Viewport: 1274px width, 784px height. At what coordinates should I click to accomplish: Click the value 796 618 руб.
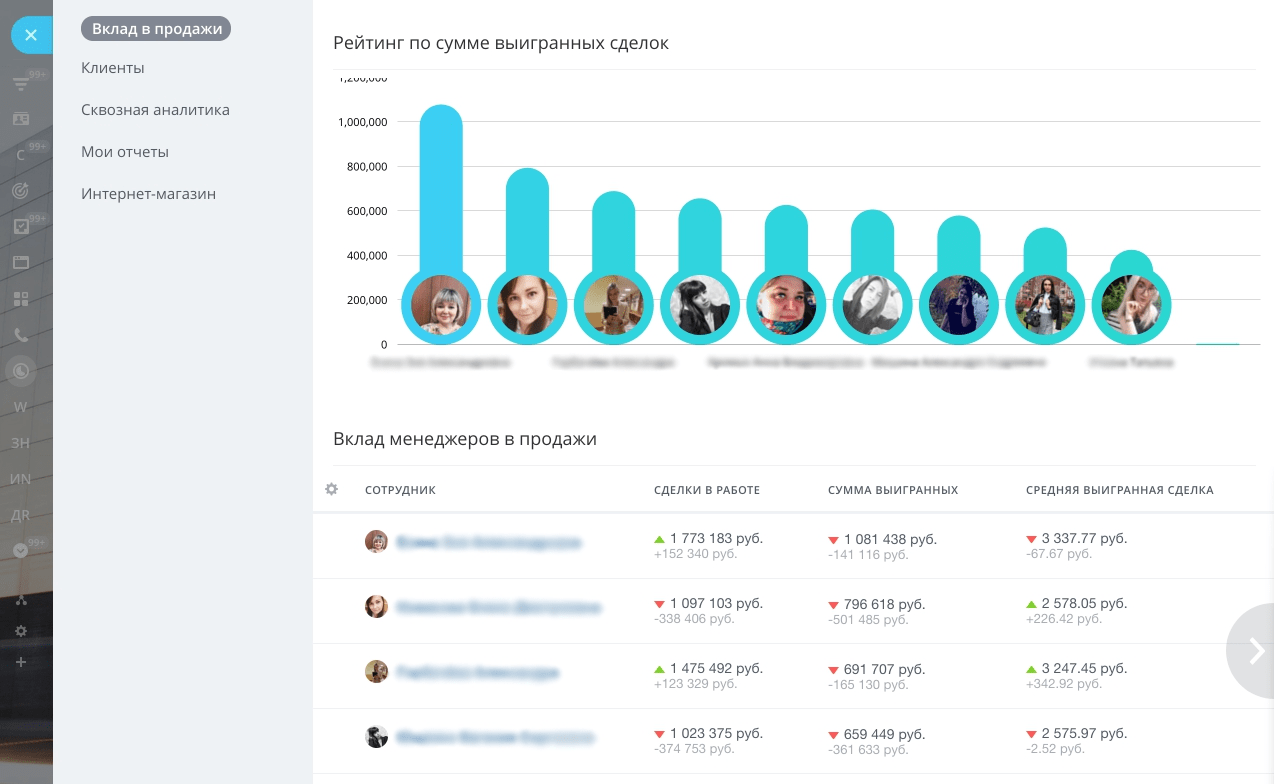click(885, 604)
